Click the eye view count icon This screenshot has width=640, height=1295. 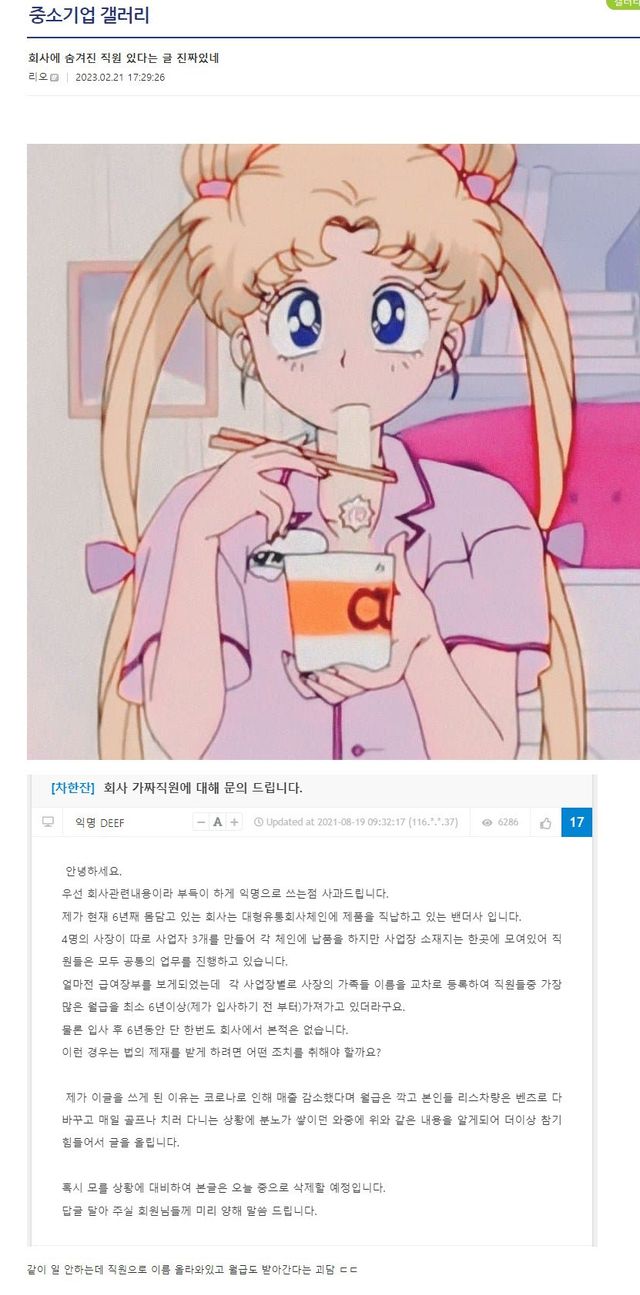[487, 823]
